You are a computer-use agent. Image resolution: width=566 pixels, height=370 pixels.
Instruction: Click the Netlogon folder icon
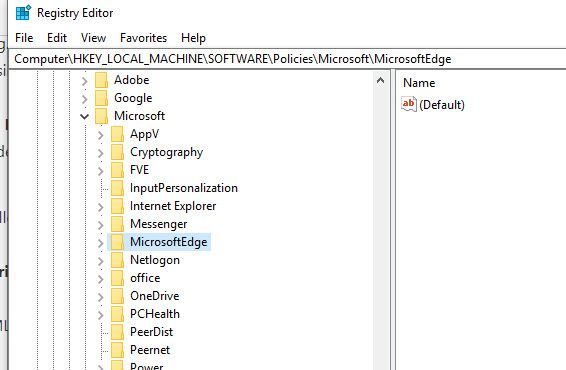pos(117,260)
